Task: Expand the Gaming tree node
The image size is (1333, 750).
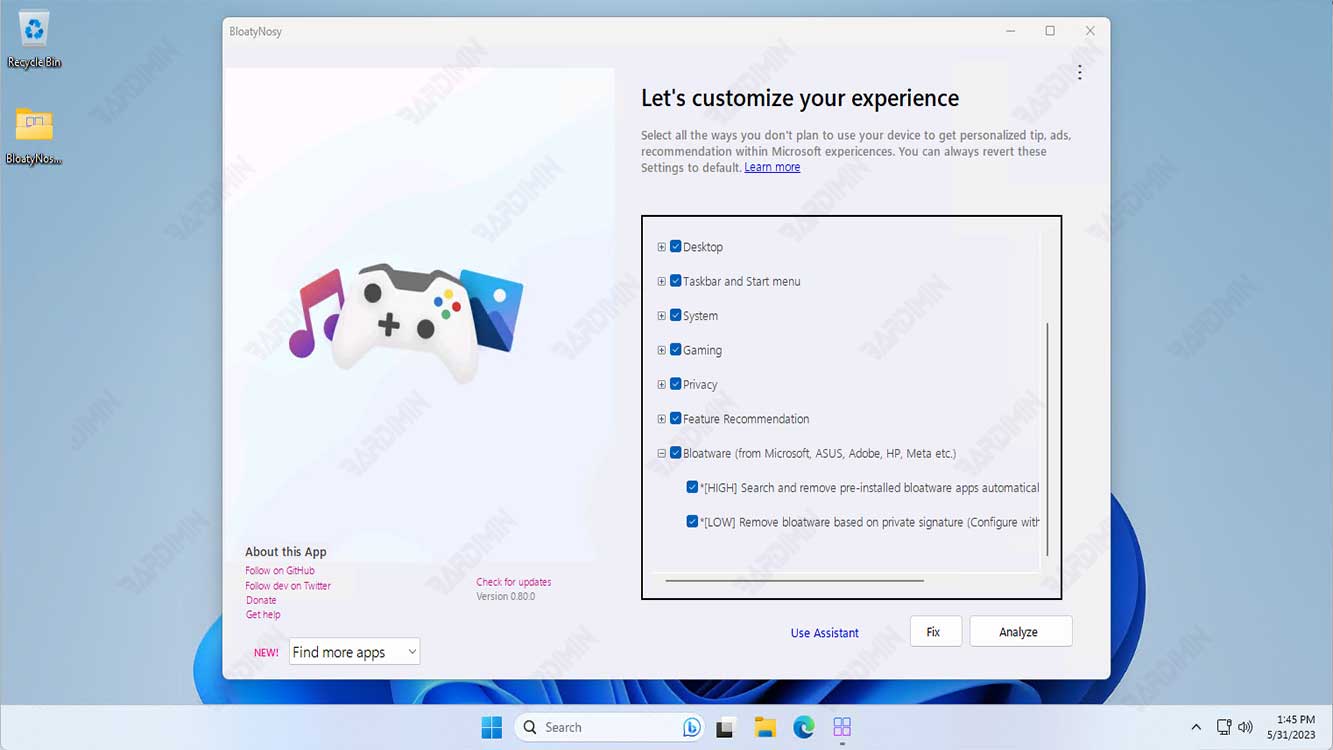Action: (x=661, y=350)
